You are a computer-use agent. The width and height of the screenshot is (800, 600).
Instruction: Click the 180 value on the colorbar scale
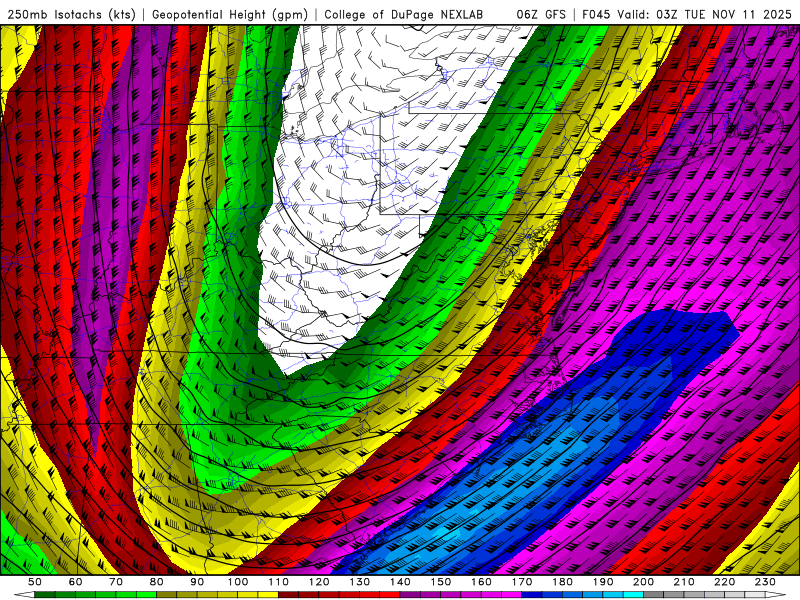tap(562, 582)
